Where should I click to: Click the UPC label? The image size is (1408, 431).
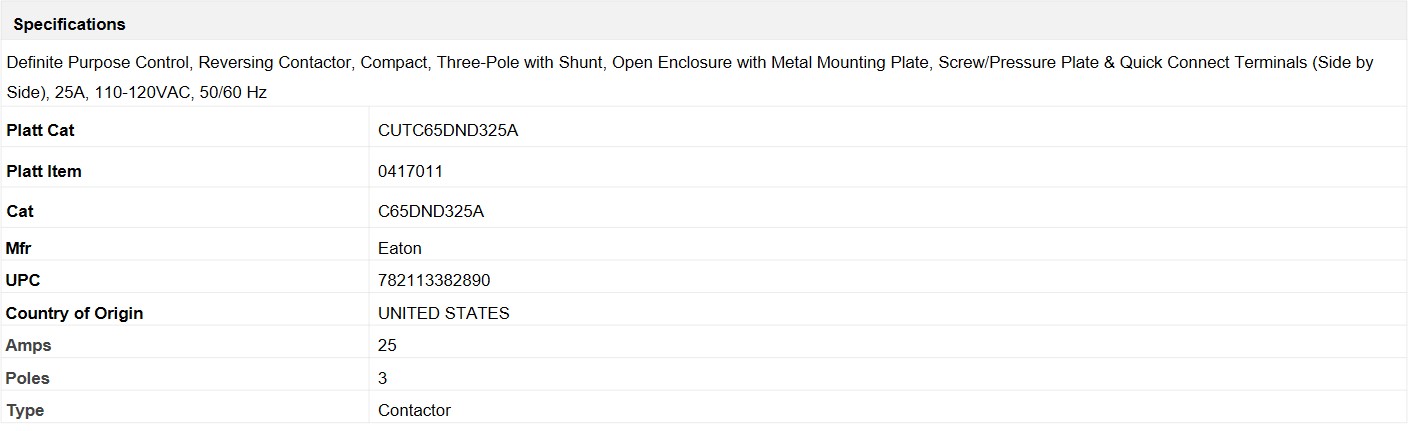coord(23,280)
